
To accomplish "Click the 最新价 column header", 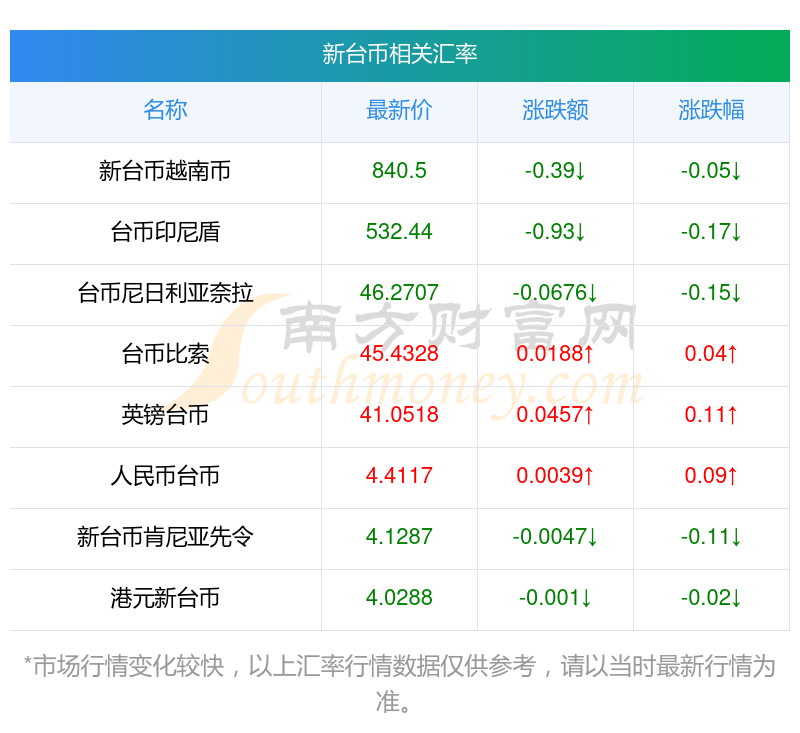I will (x=399, y=110).
